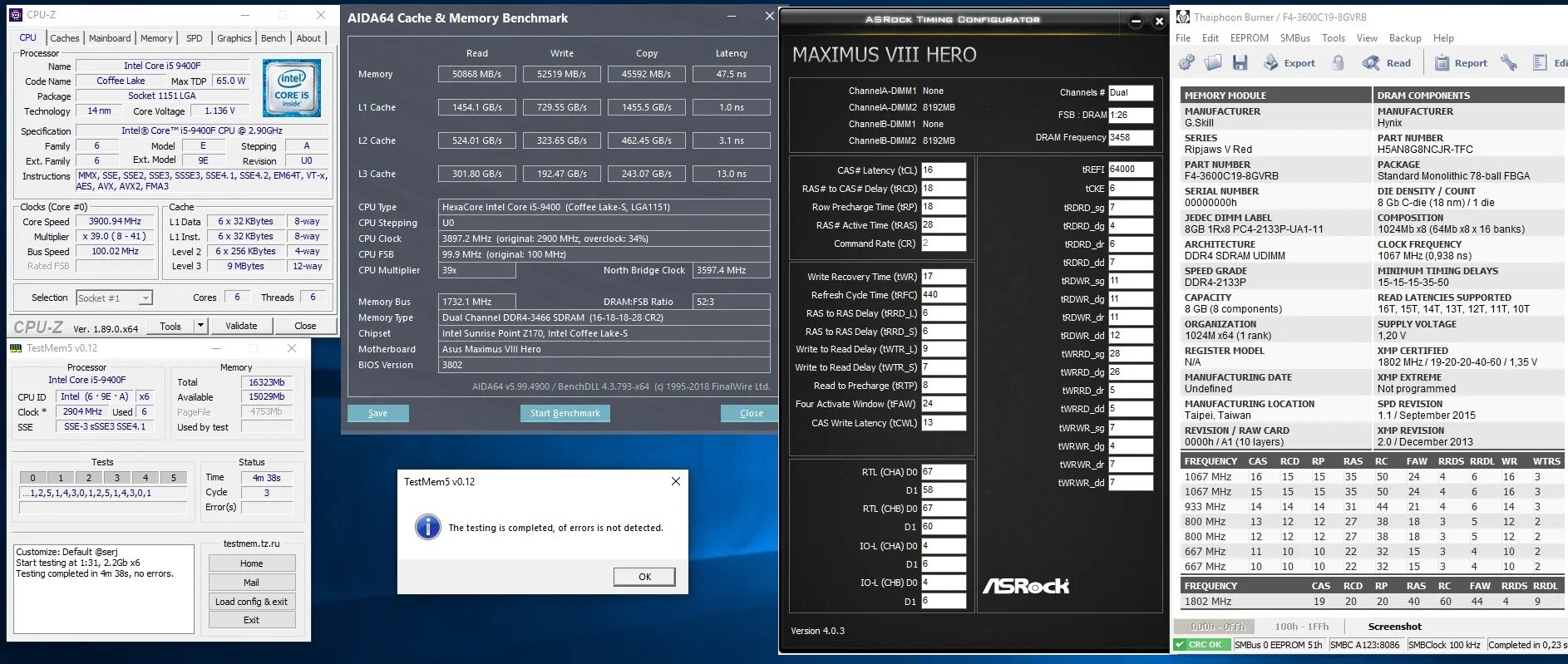Click the Refresh Cycle Time (tRFC) field
The height and width of the screenshot is (664, 1568).
(x=944, y=294)
